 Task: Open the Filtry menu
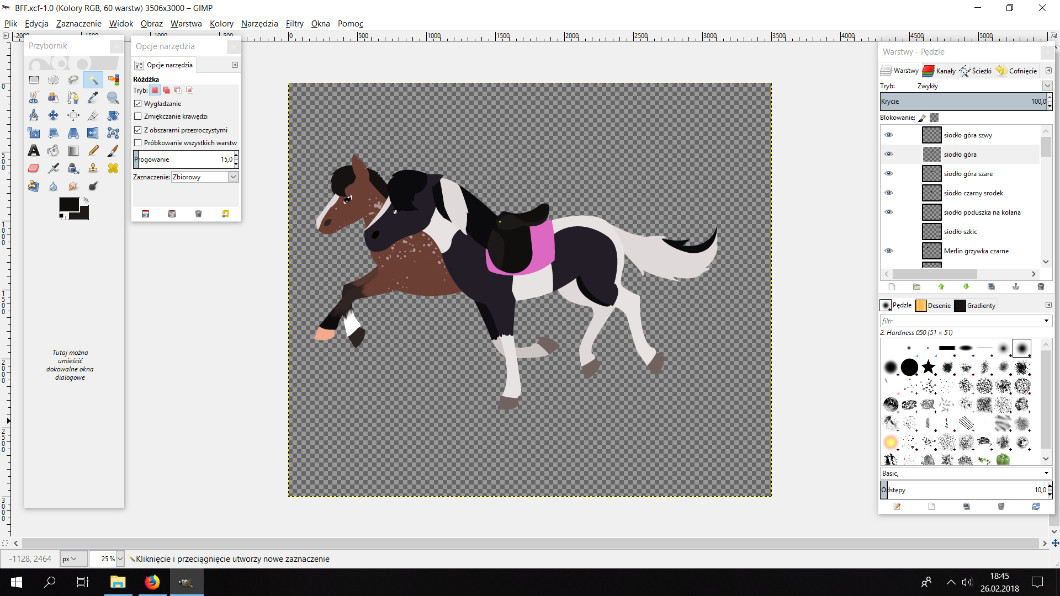[294, 23]
